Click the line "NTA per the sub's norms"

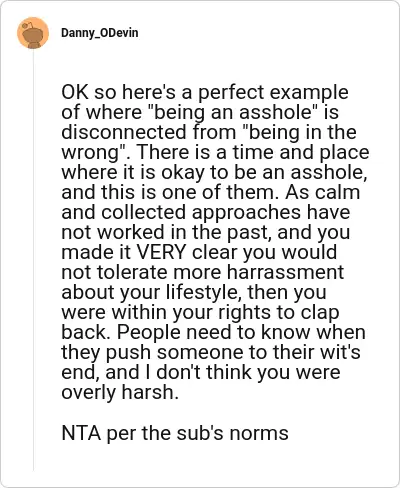175,433
